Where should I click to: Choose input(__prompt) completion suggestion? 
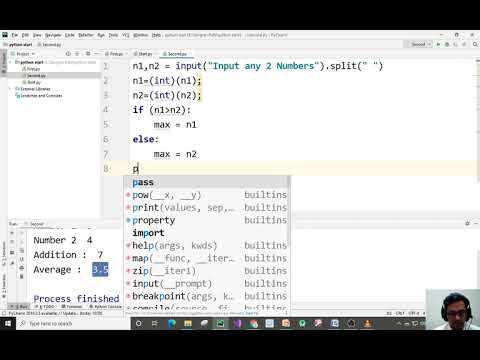[206, 284]
